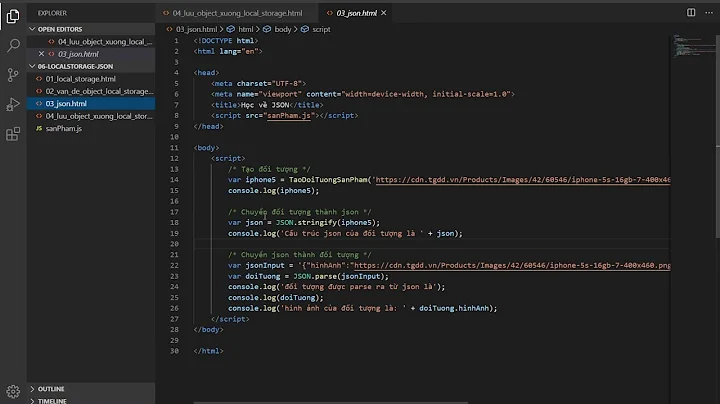Viewport: 720px width, 404px height.
Task: Click the title text 'Học về JSON'
Action: click(265, 105)
